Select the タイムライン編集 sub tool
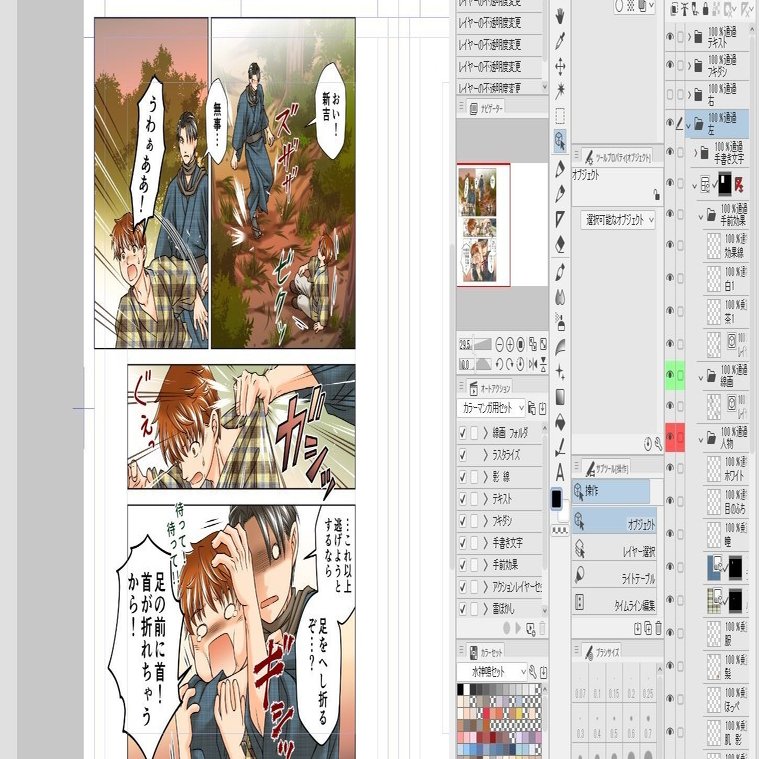This screenshot has height=759, width=759. 614,604
